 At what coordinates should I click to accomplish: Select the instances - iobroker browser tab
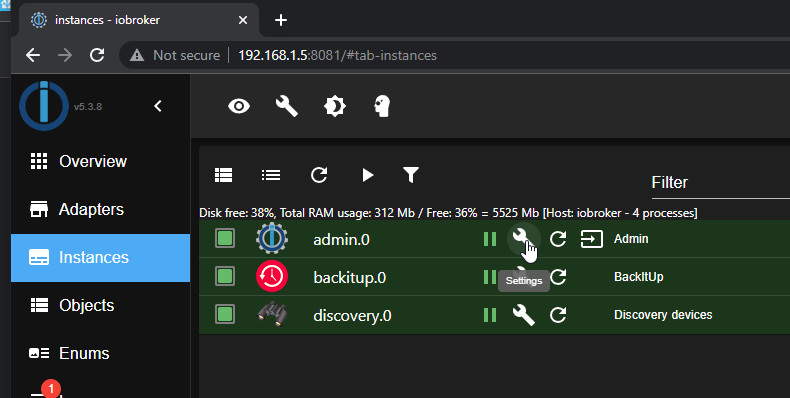click(140, 20)
